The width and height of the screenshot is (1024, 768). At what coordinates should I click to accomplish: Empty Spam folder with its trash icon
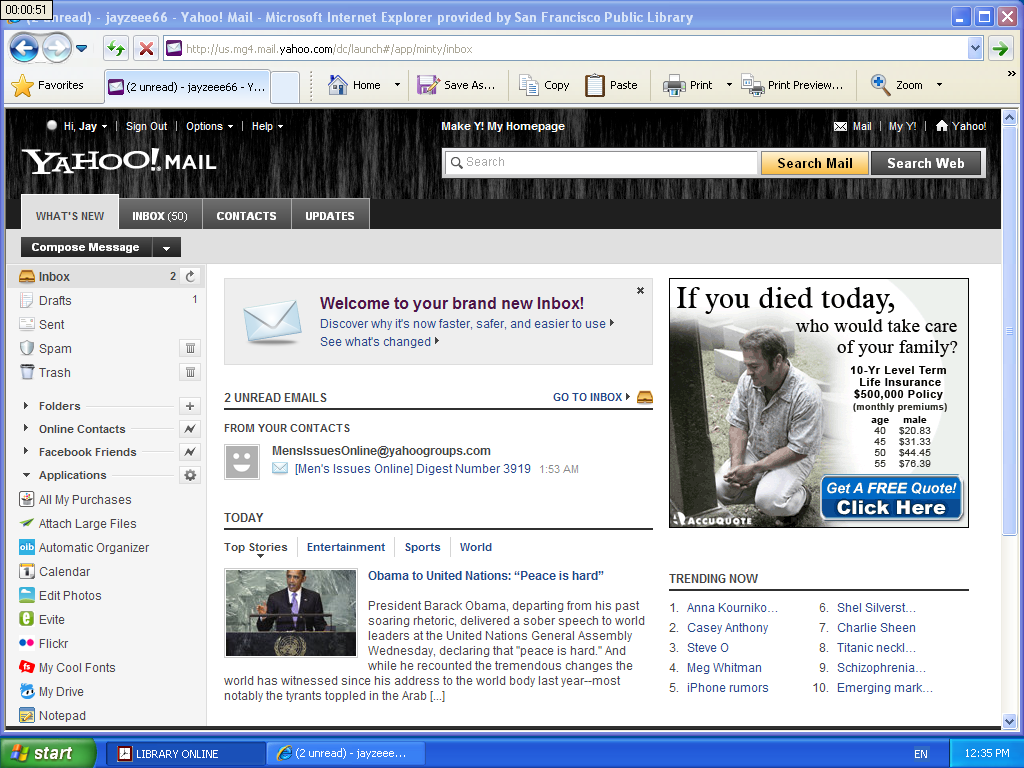(x=190, y=348)
